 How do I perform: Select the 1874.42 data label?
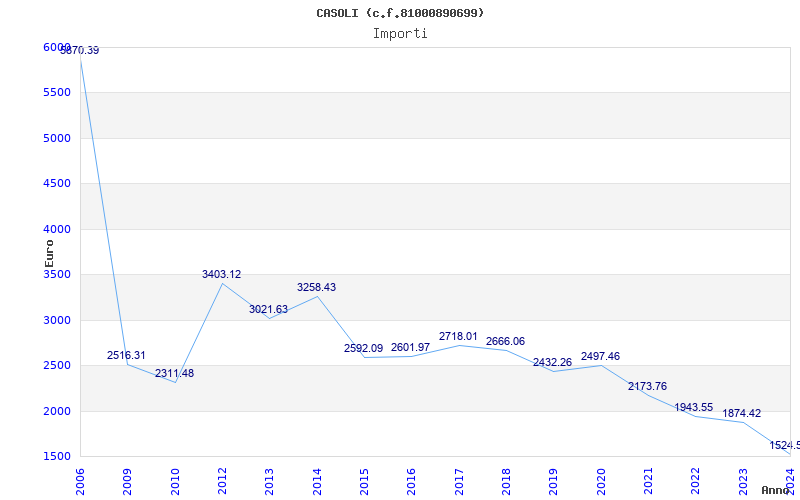pyautogui.click(x=741, y=414)
